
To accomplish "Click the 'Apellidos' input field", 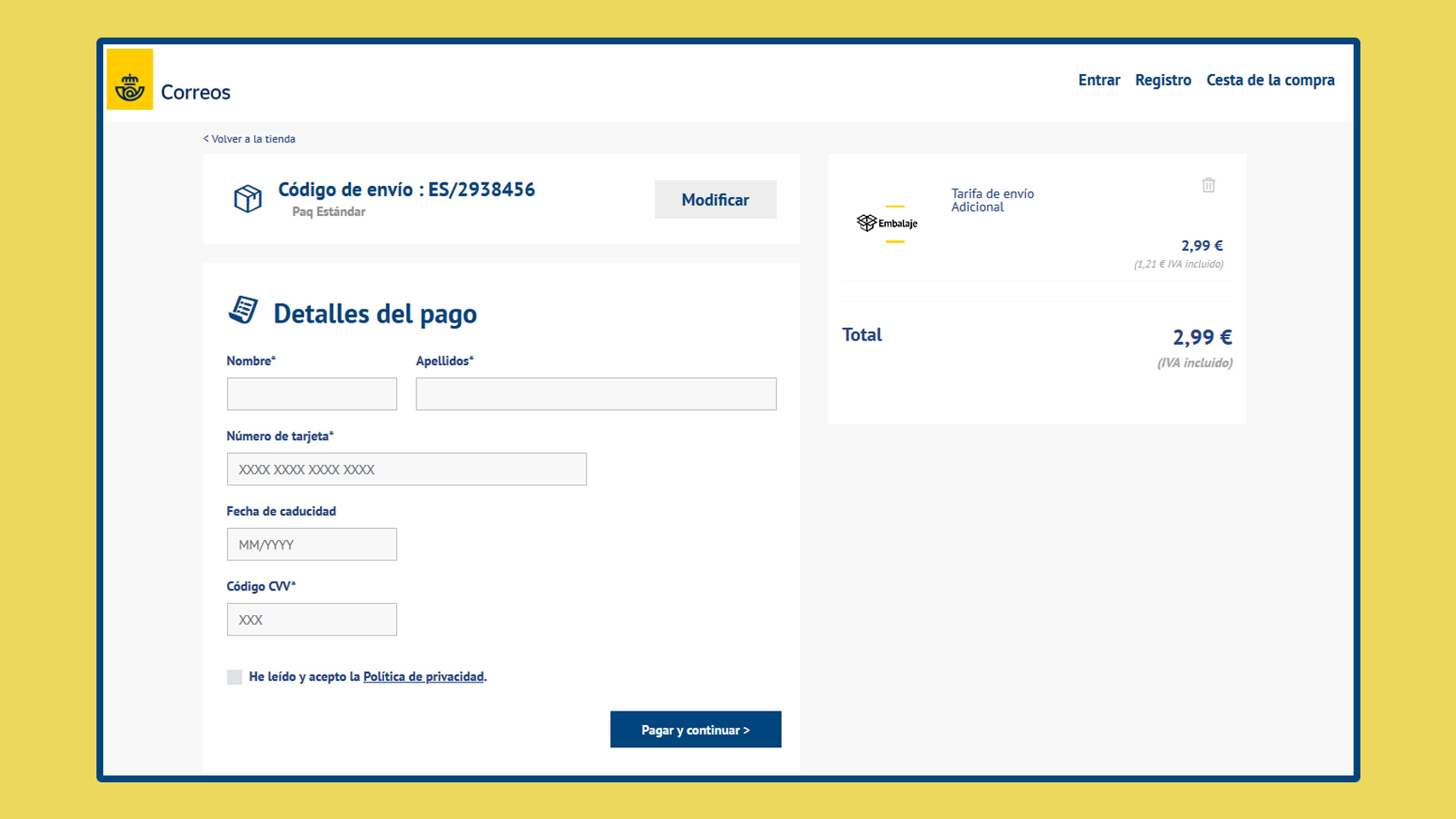I will [596, 393].
